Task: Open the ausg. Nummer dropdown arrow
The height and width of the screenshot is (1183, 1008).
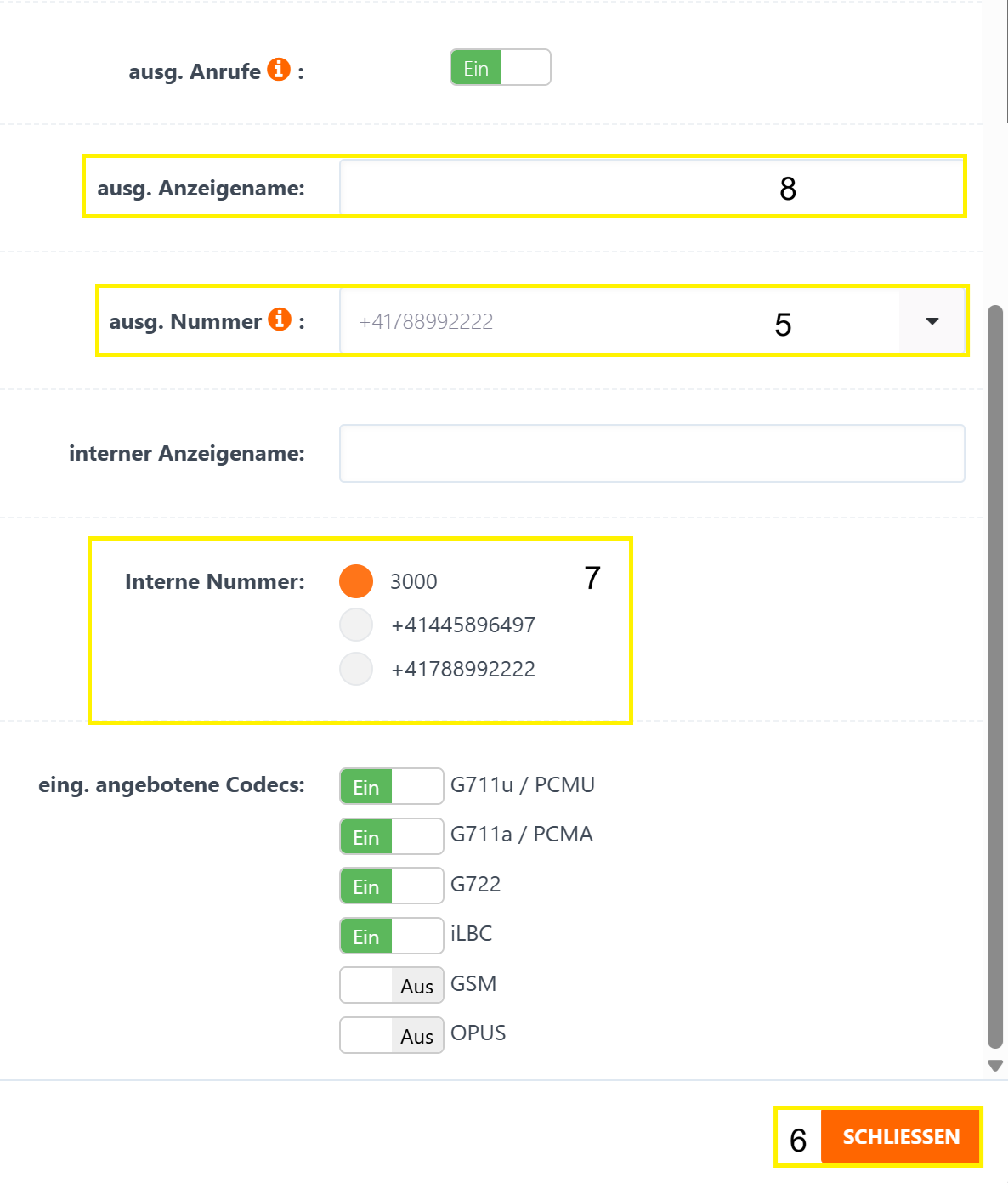Action: click(x=932, y=321)
